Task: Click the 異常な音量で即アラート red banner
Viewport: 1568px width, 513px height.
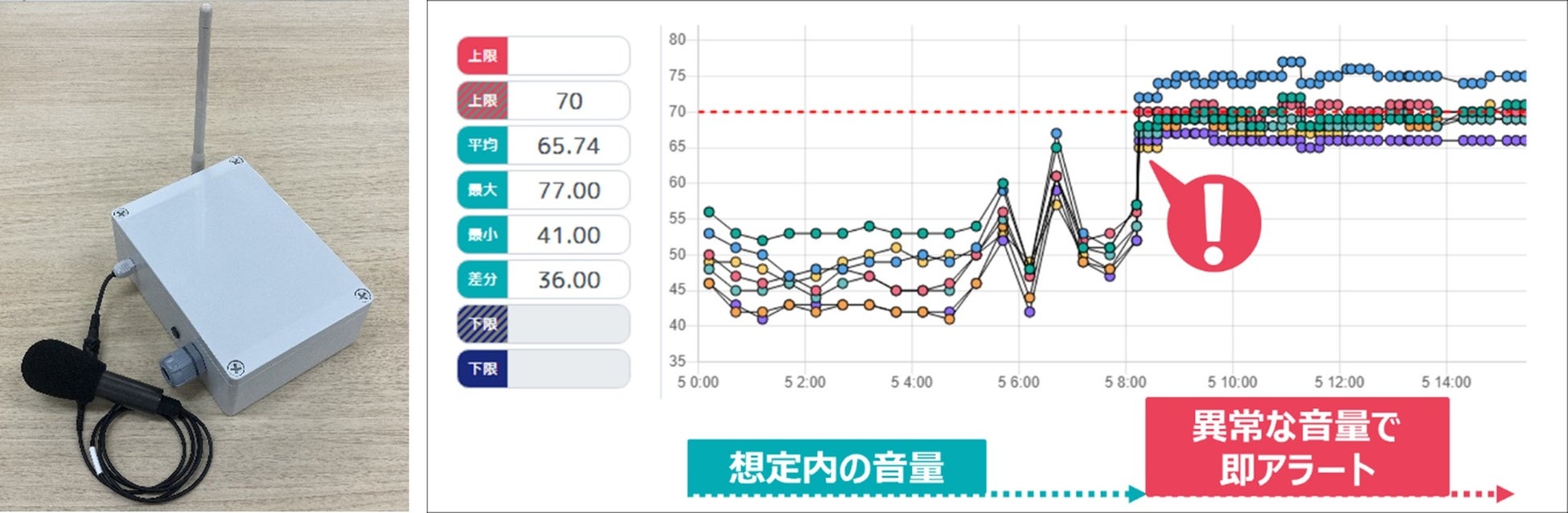Action: 1296,447
